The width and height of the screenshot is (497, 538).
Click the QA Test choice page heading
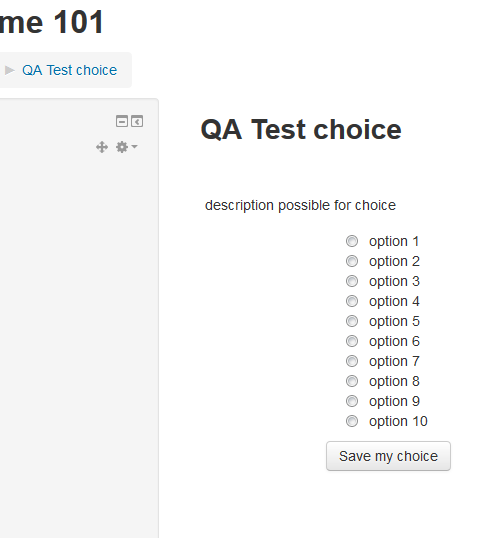pyautogui.click(x=301, y=129)
